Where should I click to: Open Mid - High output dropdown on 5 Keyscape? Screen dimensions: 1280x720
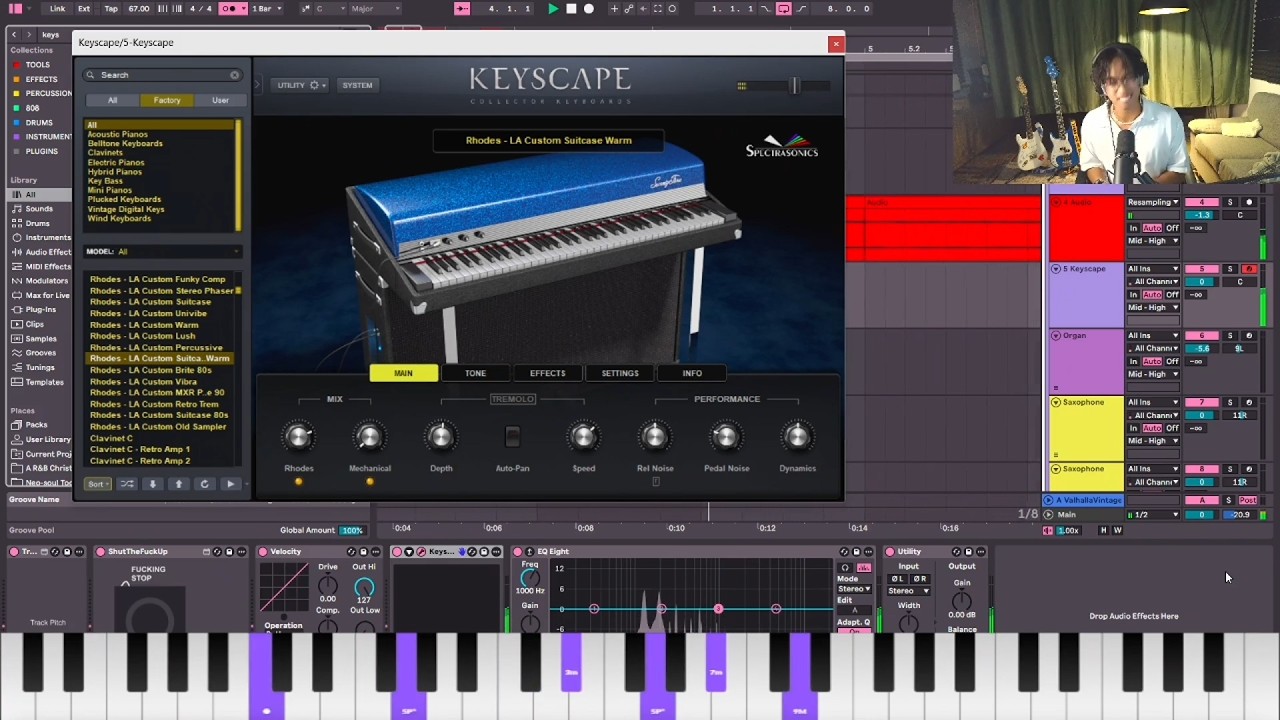tap(1153, 308)
